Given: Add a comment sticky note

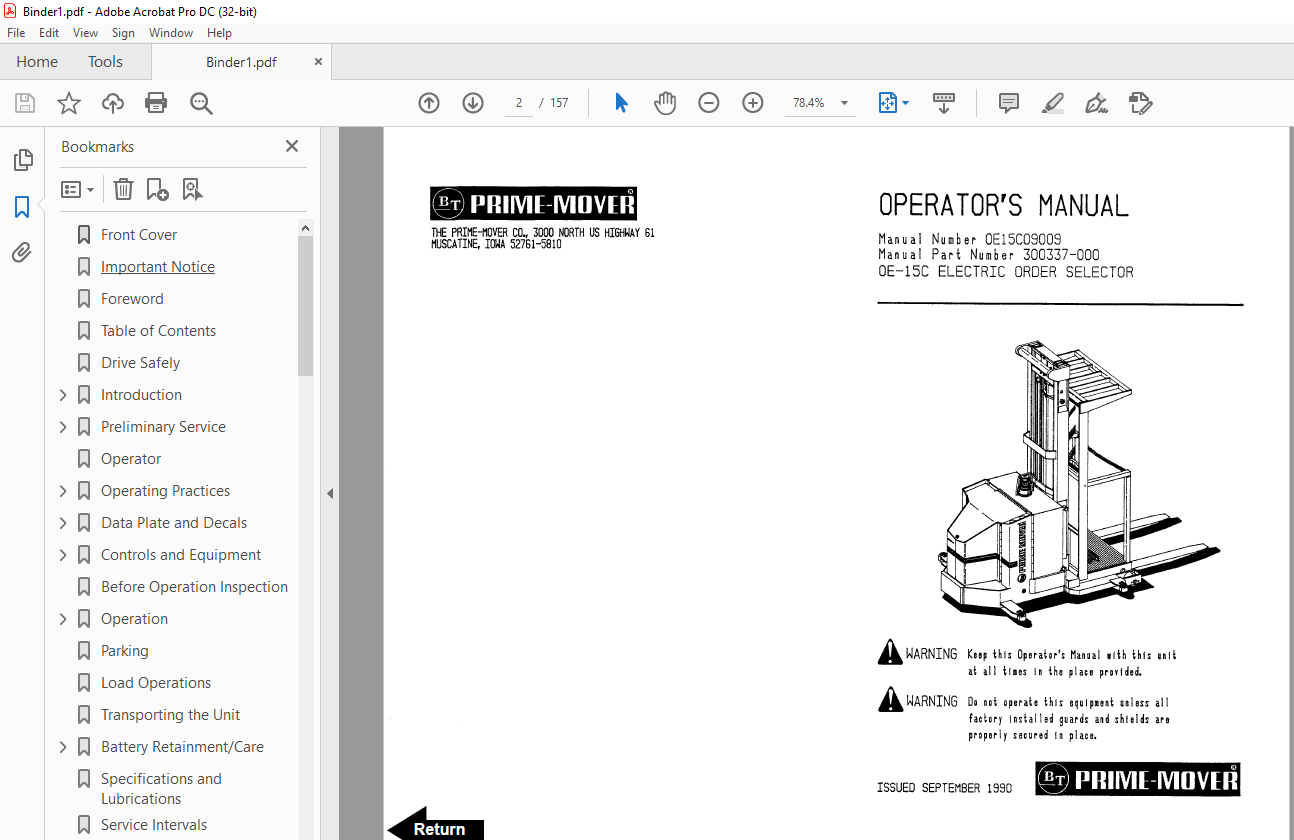Looking at the screenshot, I should pyautogui.click(x=1009, y=103).
